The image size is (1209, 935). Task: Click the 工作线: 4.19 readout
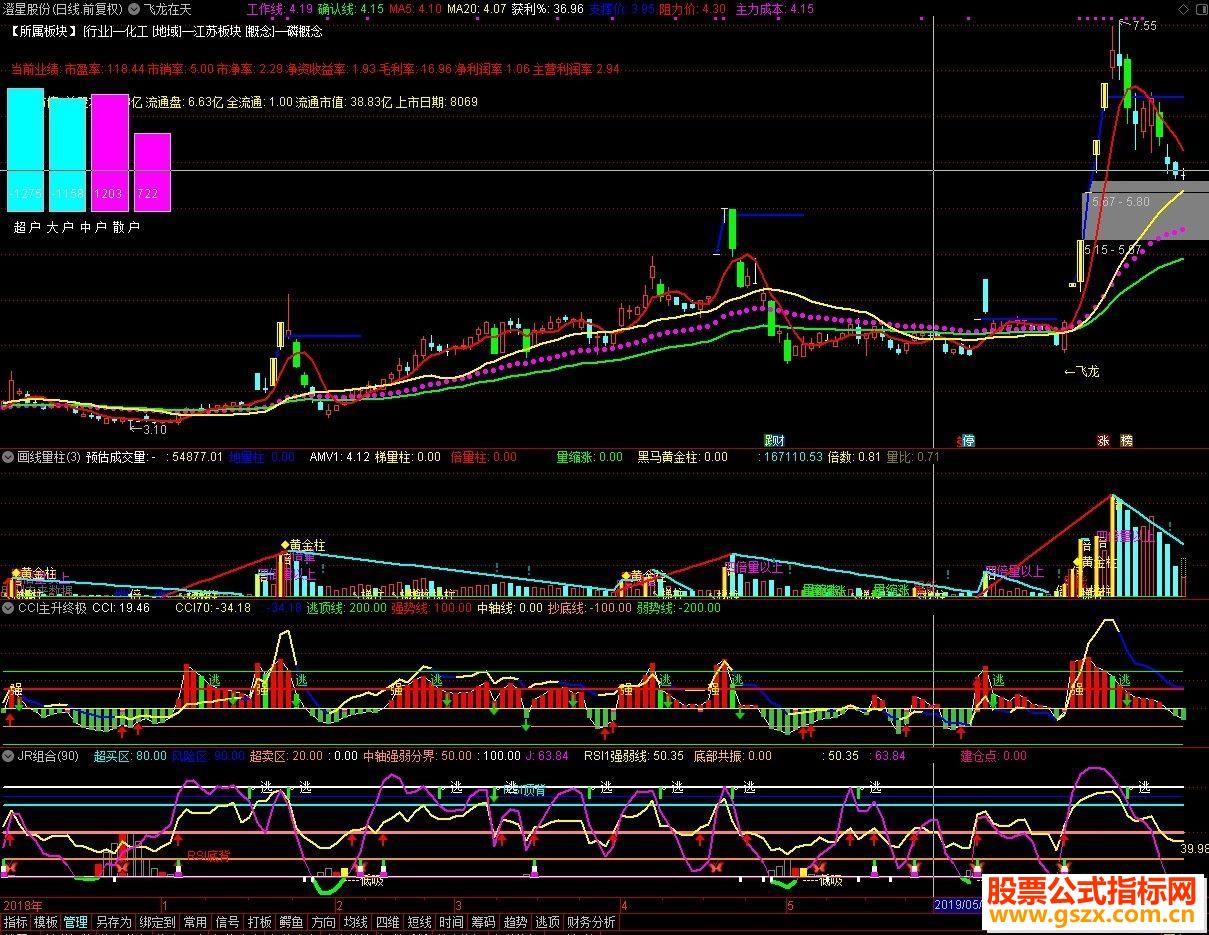[279, 9]
